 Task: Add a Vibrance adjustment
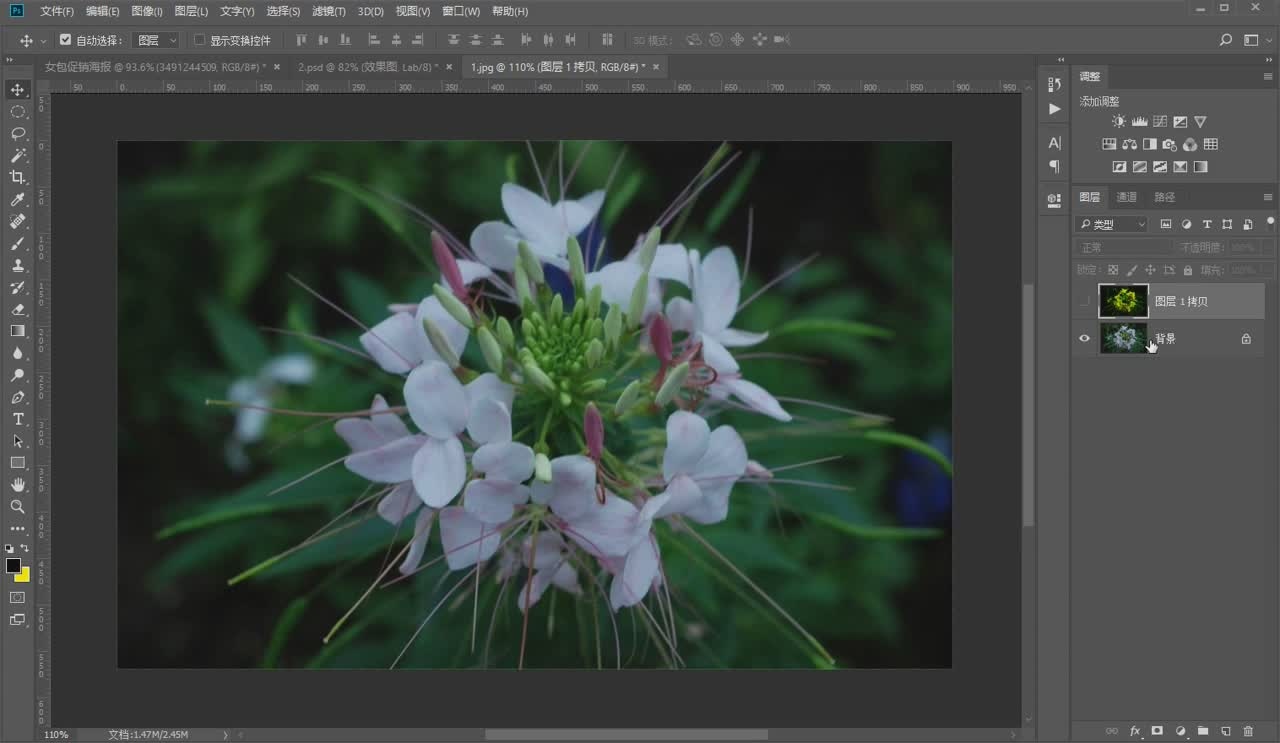(x=1200, y=122)
